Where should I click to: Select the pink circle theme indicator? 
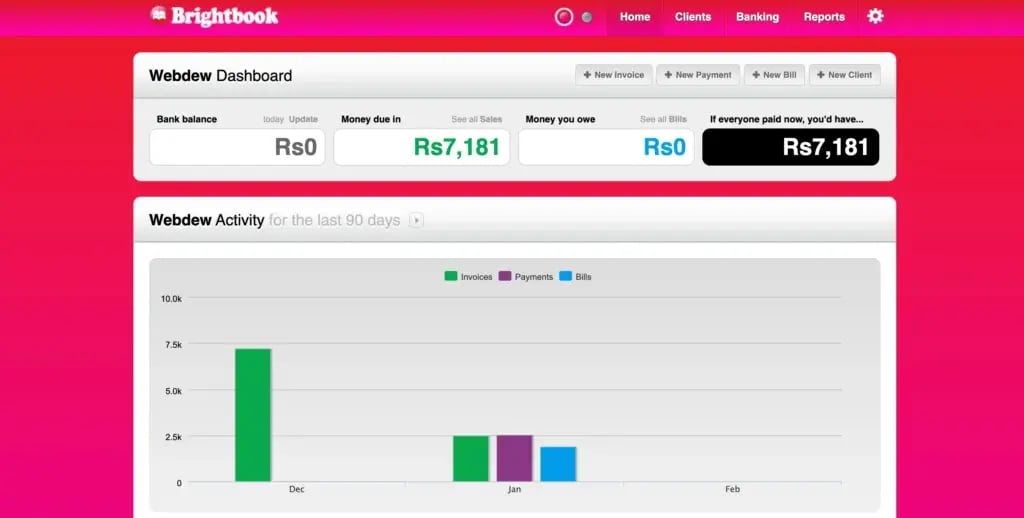tap(564, 17)
